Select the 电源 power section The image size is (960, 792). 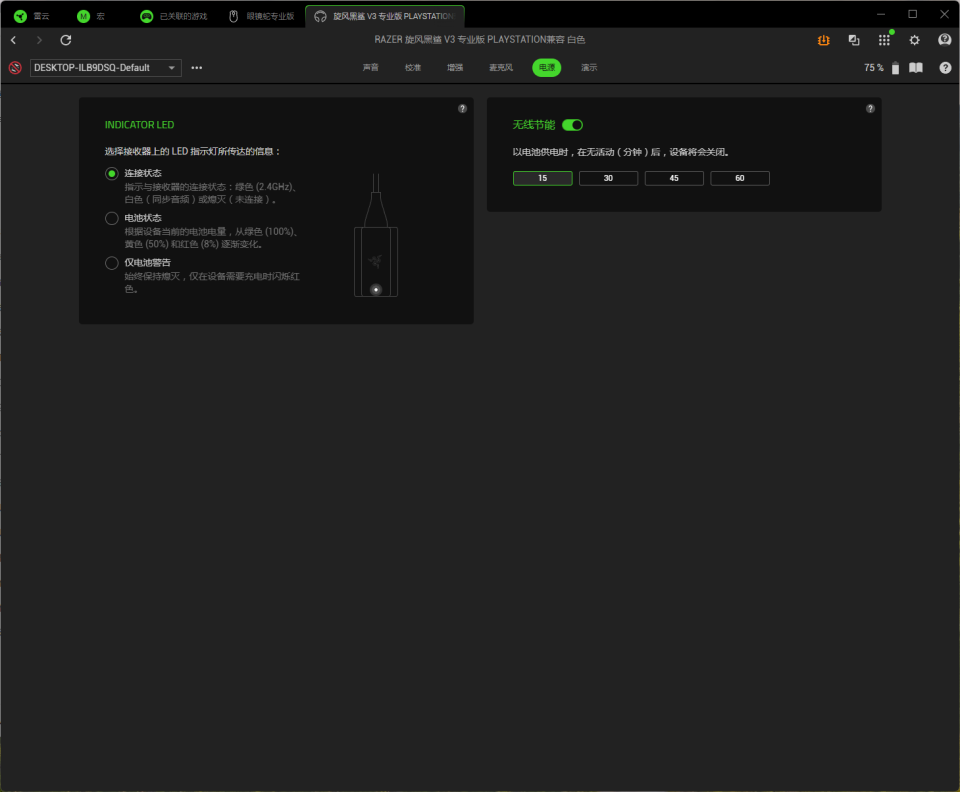tap(547, 68)
